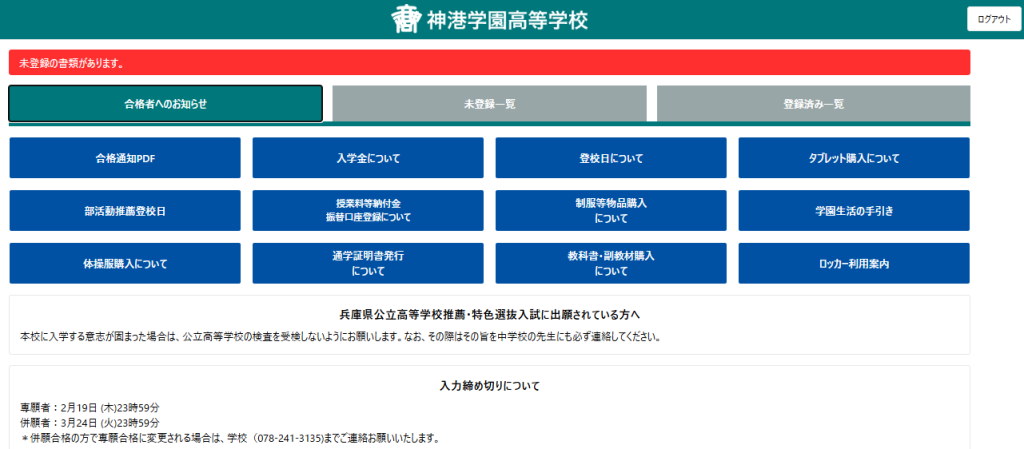1024x449 pixels.
Task: Click the 入学金について button
Action: point(368,158)
